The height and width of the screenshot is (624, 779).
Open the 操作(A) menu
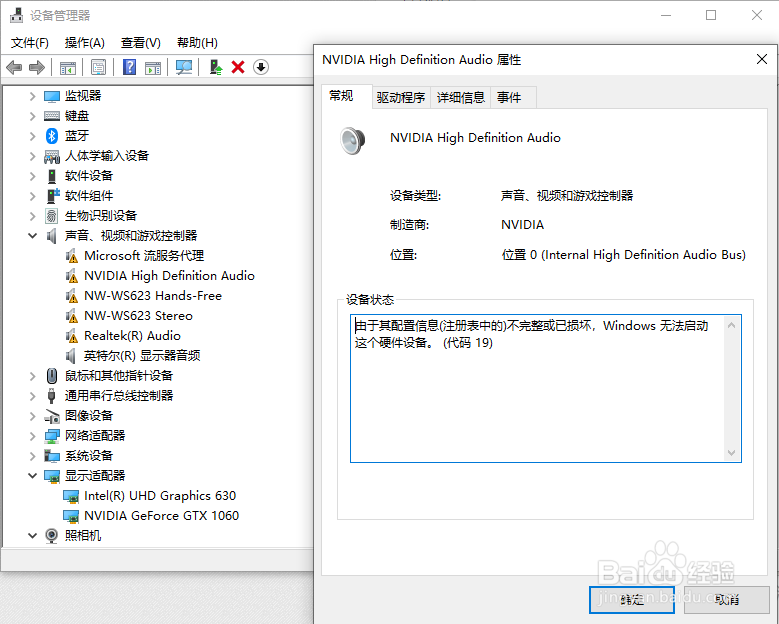(84, 43)
